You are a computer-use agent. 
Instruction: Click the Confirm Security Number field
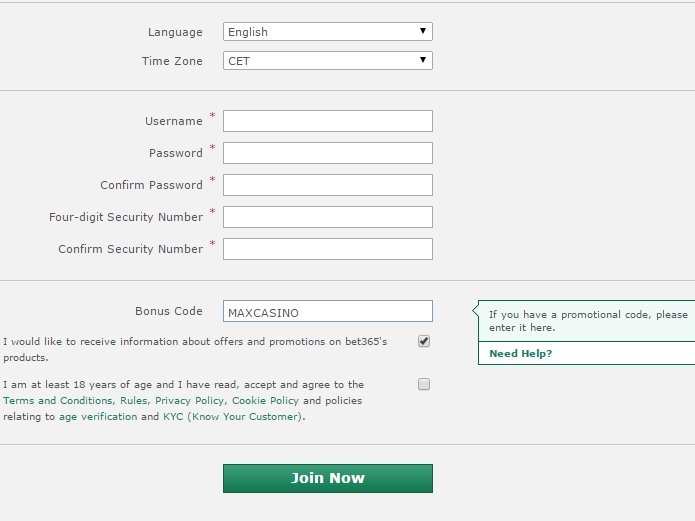coord(327,249)
